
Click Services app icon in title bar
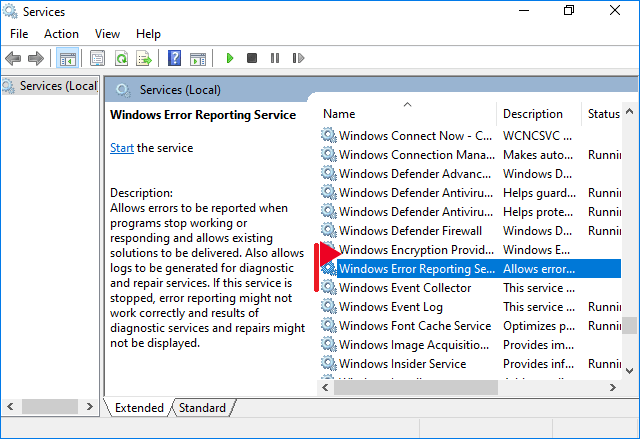tap(10, 11)
